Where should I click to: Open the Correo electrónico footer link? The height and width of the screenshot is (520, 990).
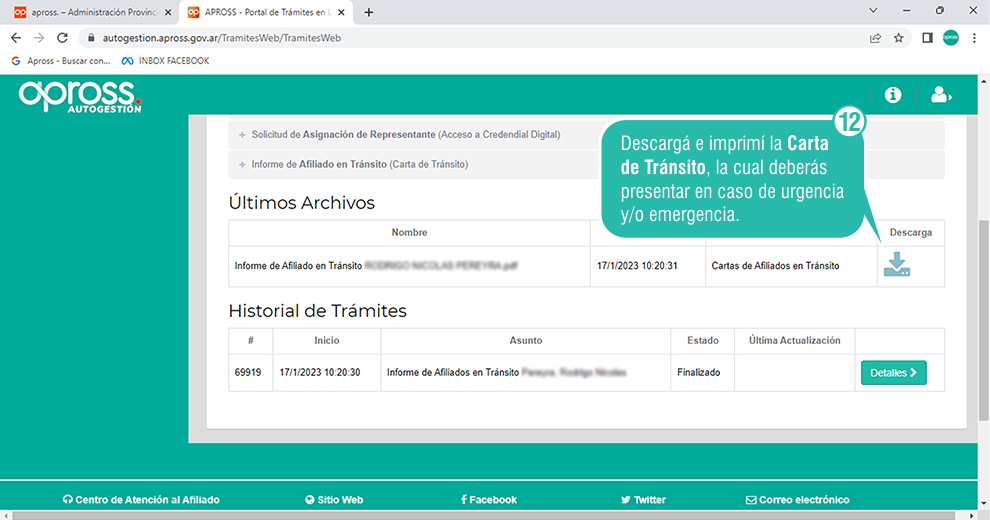[797, 500]
